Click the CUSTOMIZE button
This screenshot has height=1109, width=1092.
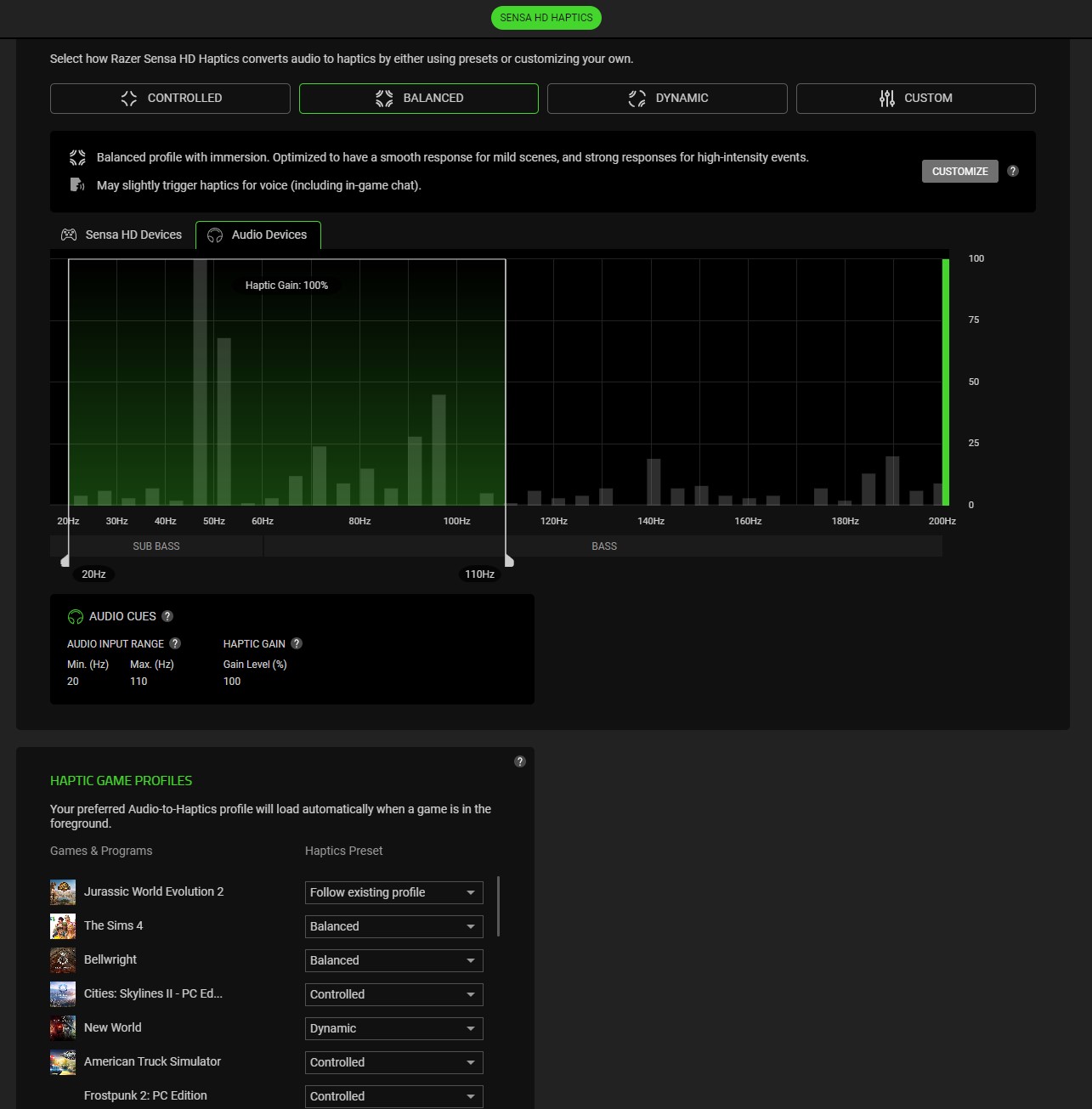(x=960, y=172)
